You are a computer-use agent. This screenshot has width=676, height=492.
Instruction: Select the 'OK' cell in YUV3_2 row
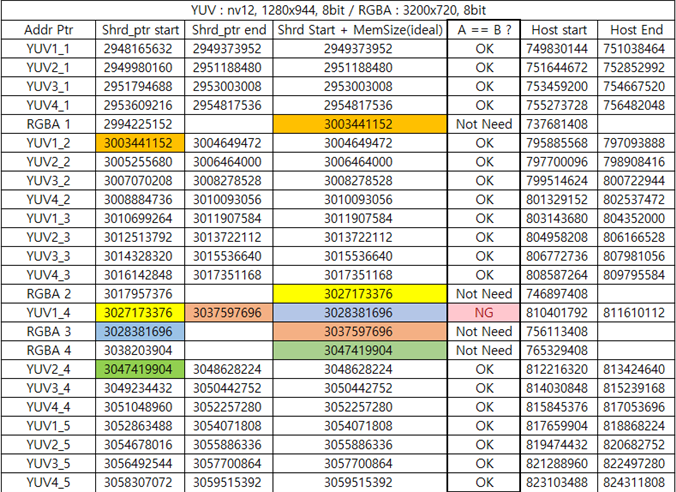click(484, 181)
